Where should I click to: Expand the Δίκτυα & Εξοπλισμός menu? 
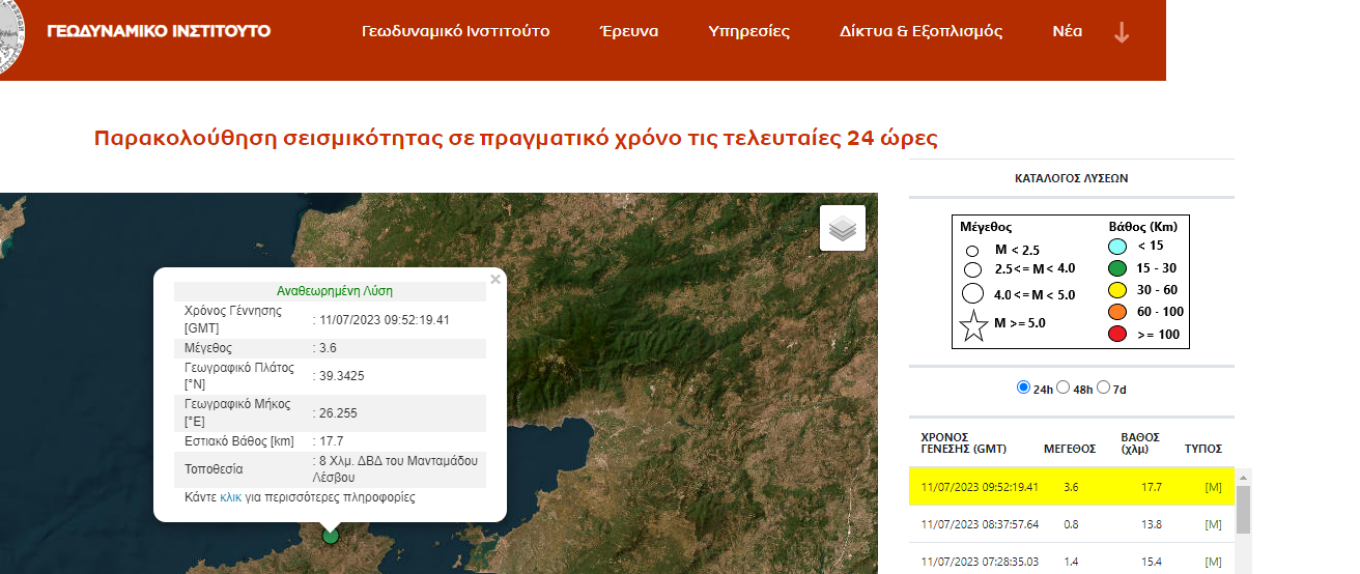(920, 31)
